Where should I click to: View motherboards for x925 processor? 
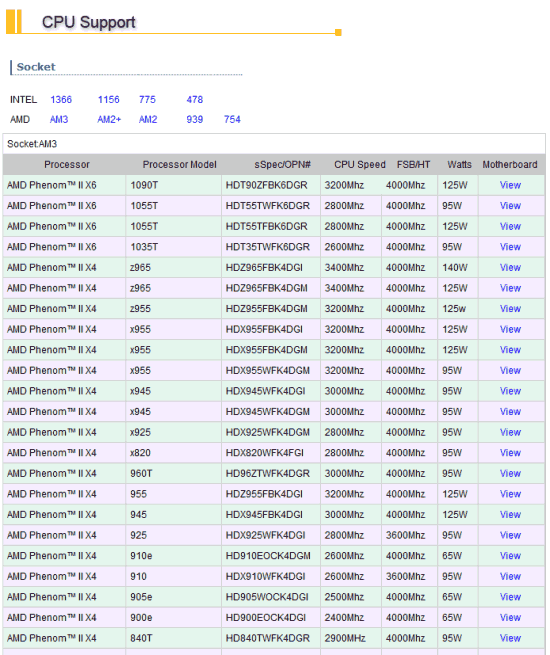coord(510,432)
